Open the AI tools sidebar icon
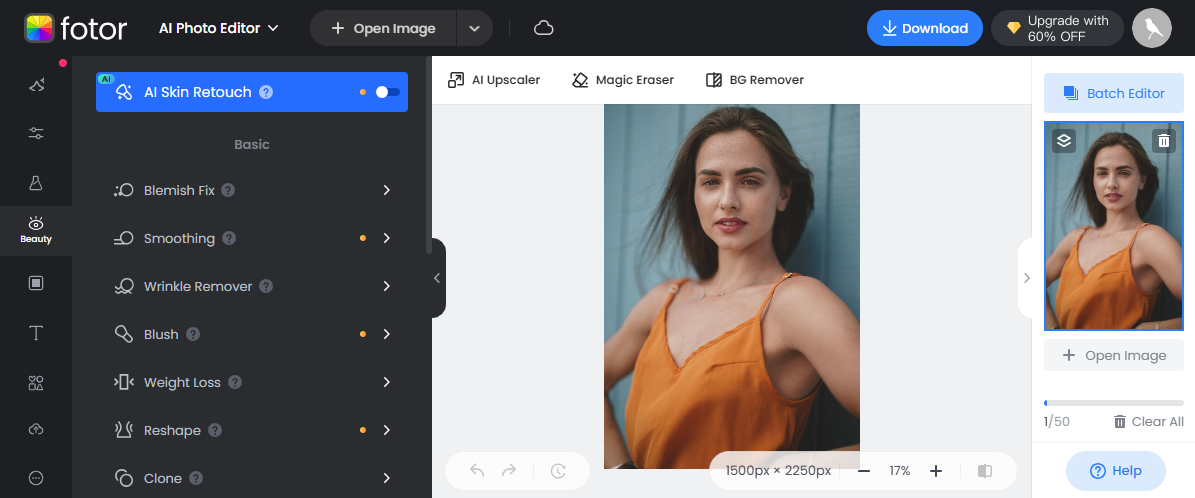This screenshot has width=1195, height=498. coord(36,85)
